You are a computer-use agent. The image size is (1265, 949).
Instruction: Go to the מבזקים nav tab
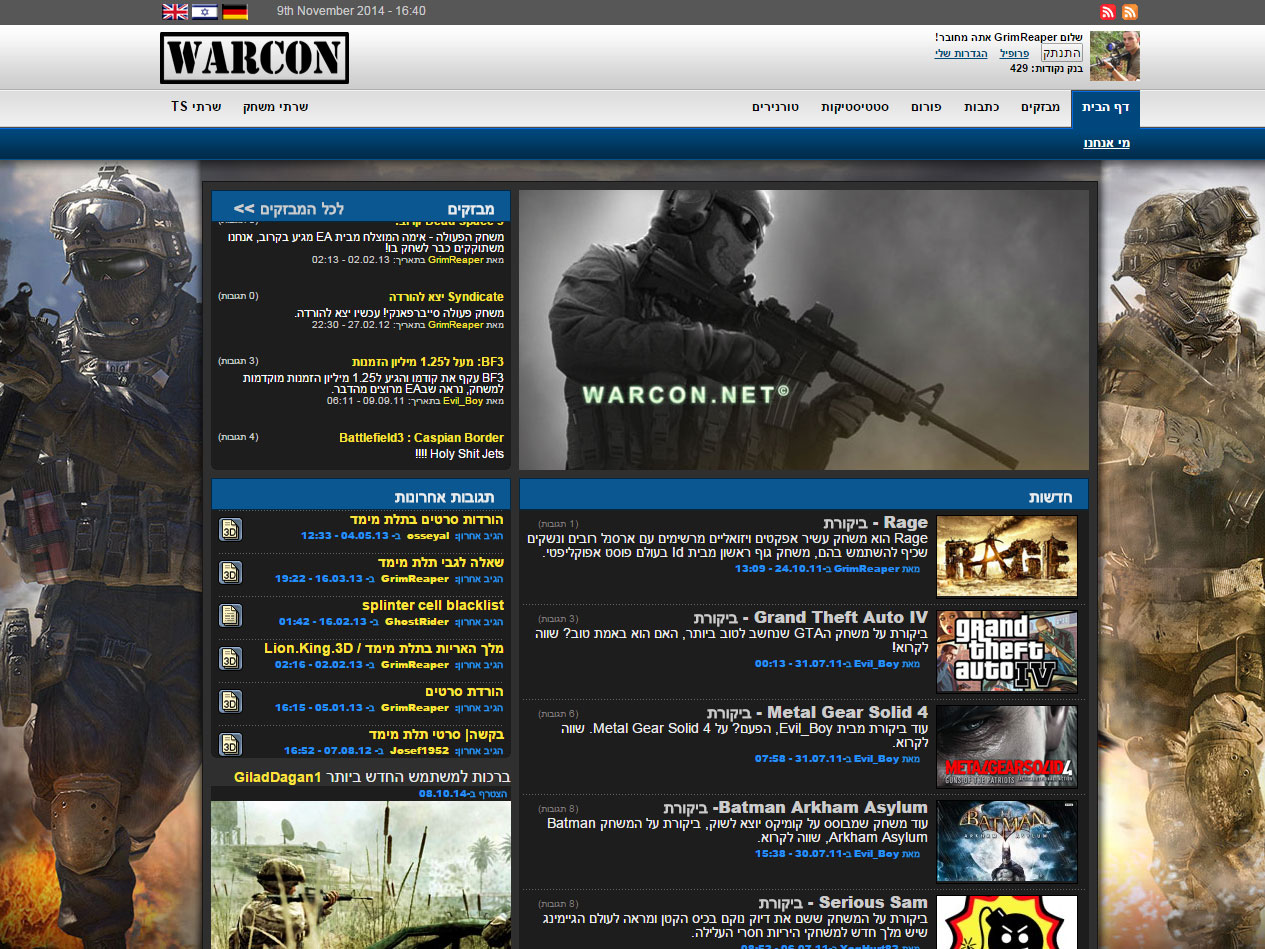[1040, 107]
